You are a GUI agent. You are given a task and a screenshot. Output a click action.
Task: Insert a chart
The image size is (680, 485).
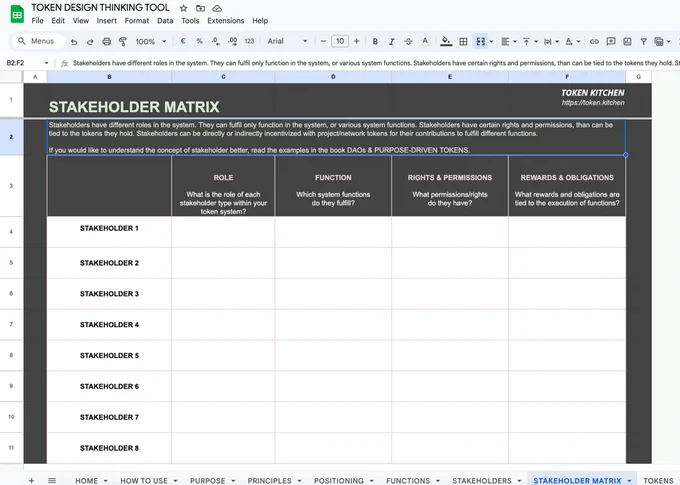[x=627, y=42]
